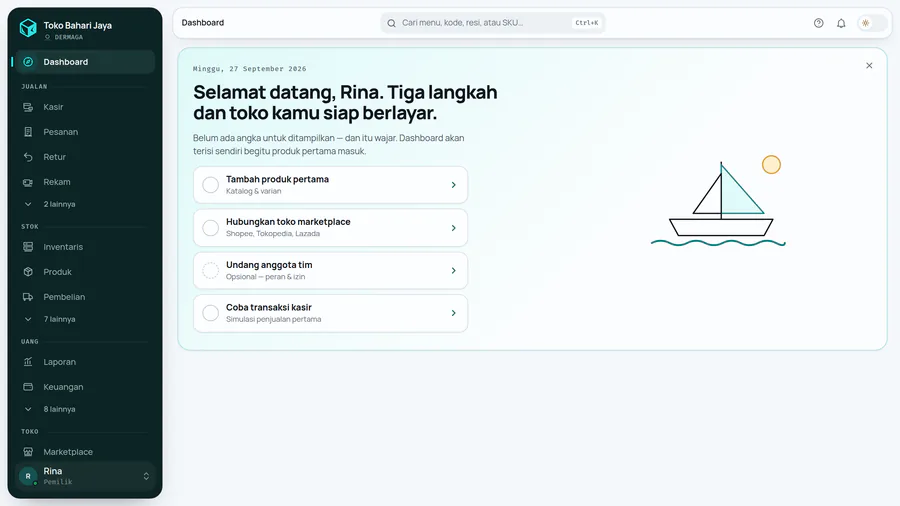Viewport: 900px width, 506px height.
Task: Click the Toko Bahari Jaya cube logo
Action: 28,28
